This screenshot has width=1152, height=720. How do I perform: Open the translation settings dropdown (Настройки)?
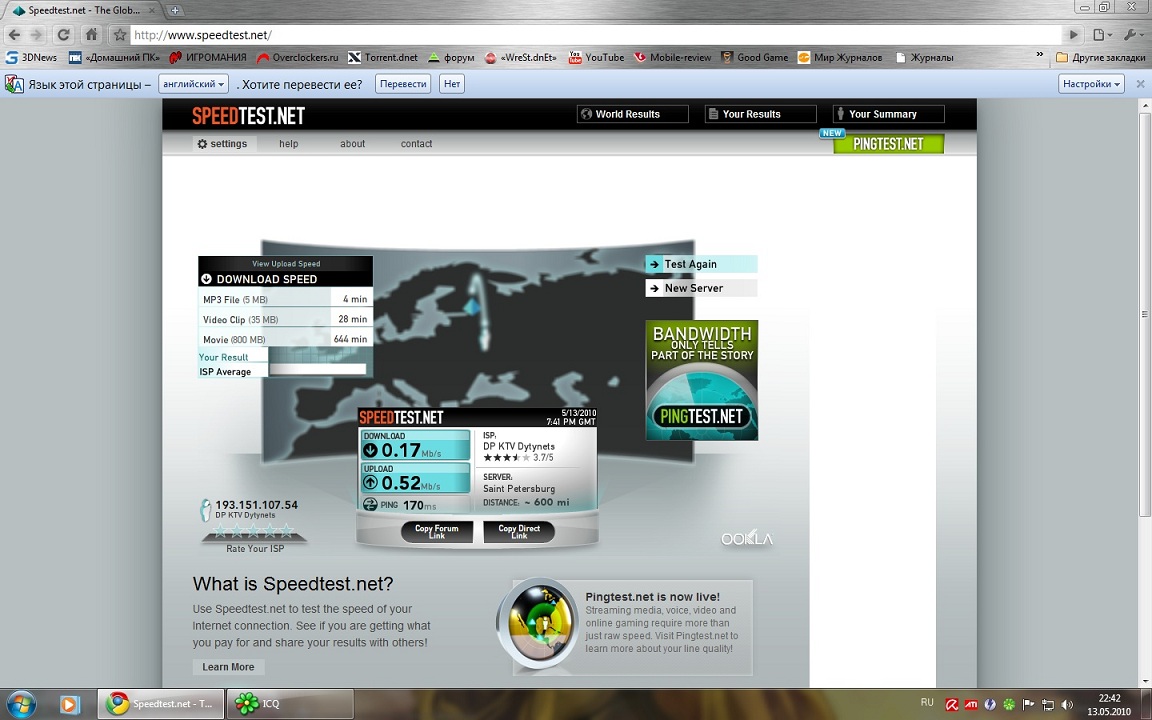click(1091, 84)
